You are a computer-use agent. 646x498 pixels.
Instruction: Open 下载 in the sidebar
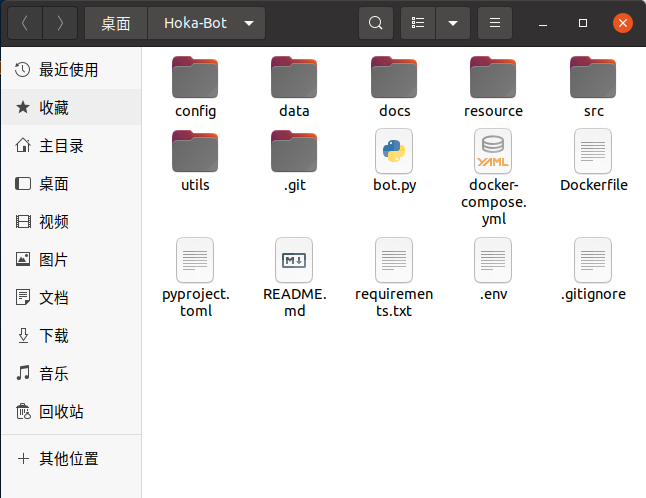click(54, 335)
